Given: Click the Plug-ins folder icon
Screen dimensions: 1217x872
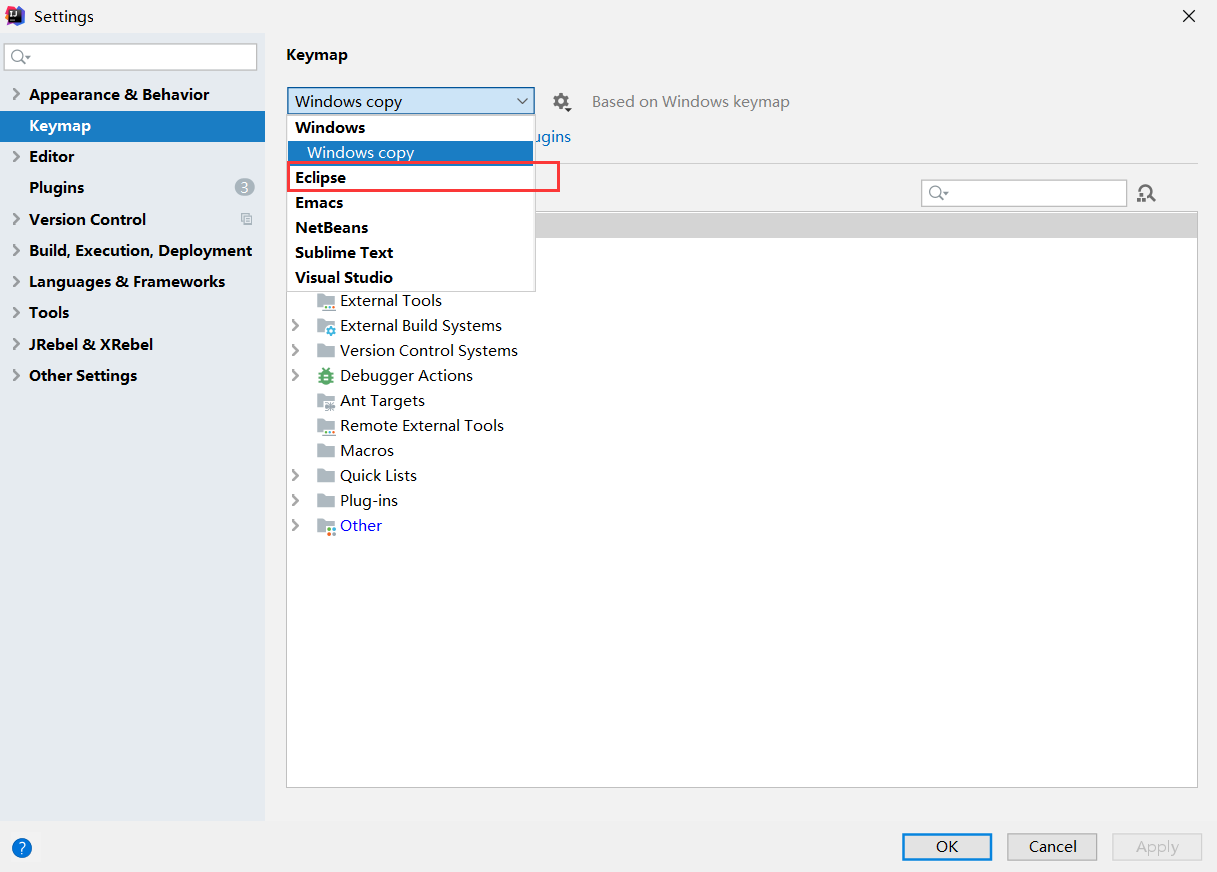Looking at the screenshot, I should coord(326,501).
